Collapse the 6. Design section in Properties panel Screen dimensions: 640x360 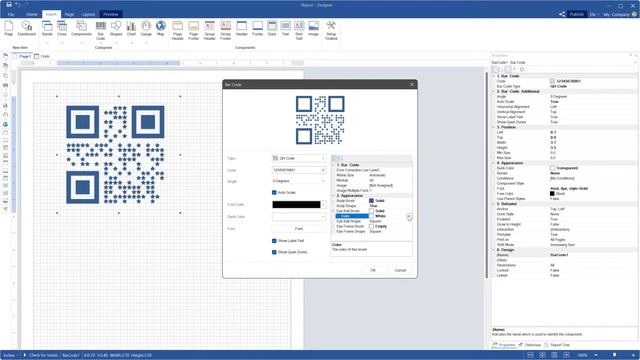(493, 250)
